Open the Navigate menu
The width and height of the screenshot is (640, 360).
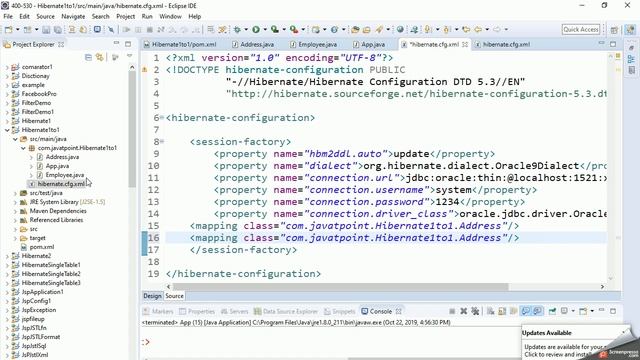coord(73,16)
